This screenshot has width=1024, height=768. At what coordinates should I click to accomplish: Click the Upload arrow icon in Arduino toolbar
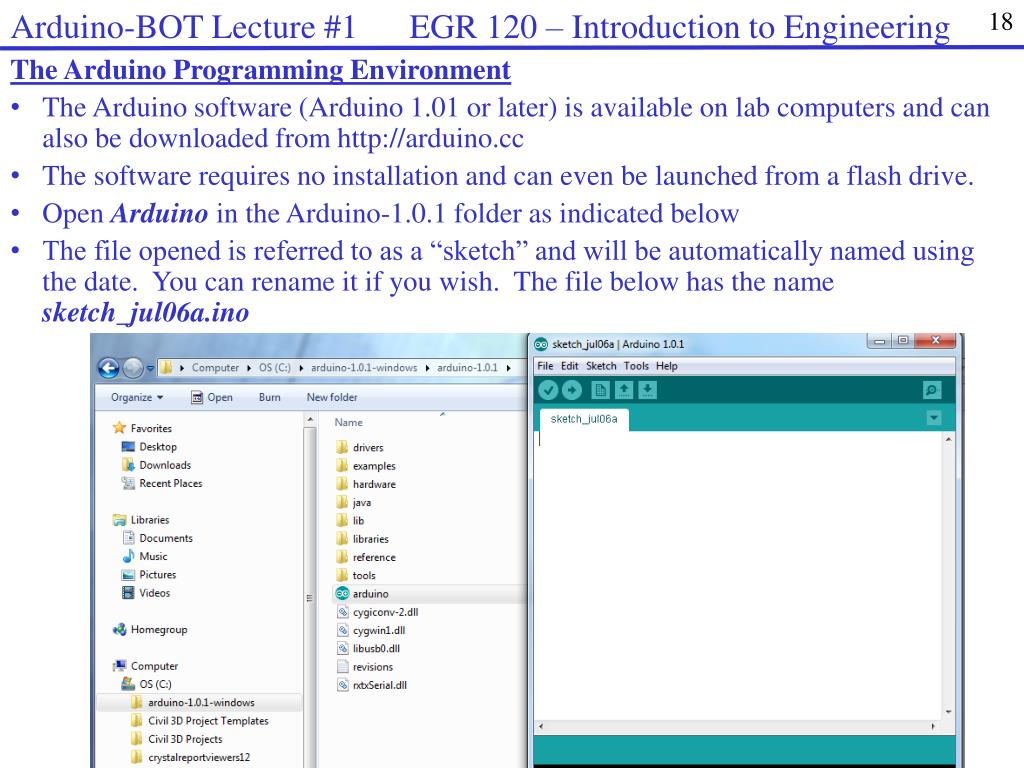click(571, 391)
